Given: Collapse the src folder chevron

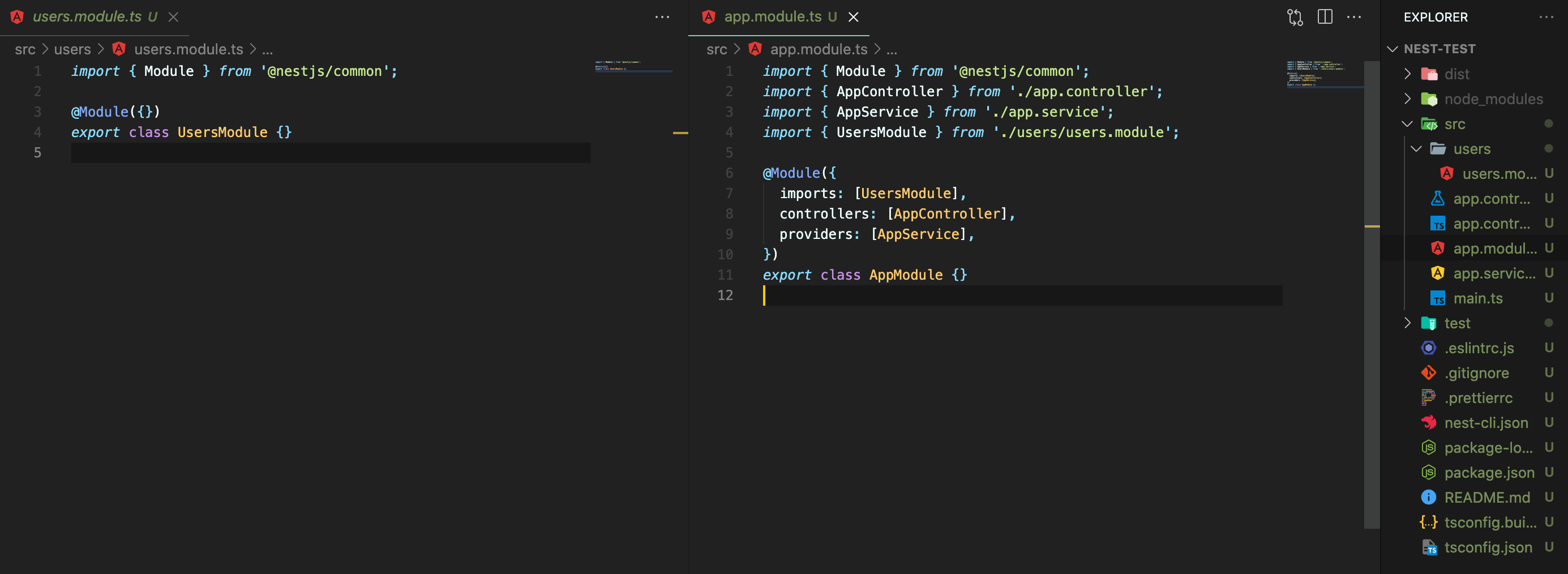Looking at the screenshot, I should (x=1407, y=123).
